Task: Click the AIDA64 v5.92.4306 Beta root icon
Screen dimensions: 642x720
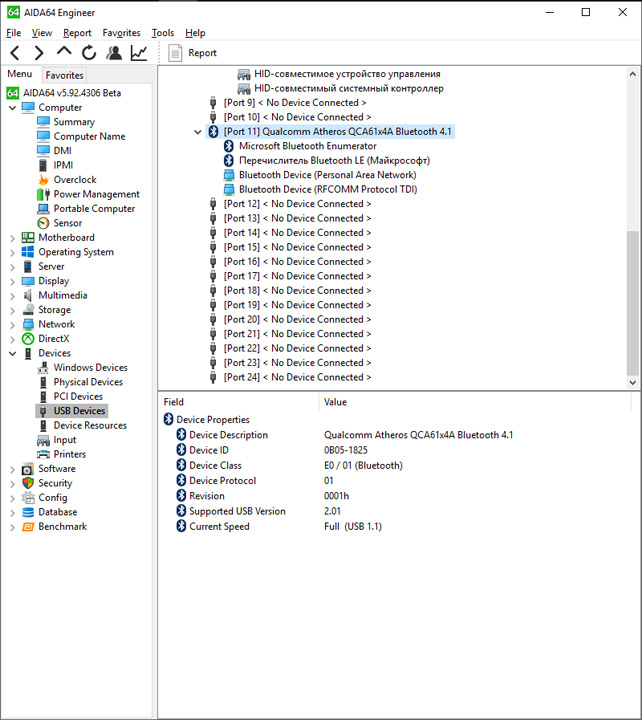Action: (x=13, y=93)
